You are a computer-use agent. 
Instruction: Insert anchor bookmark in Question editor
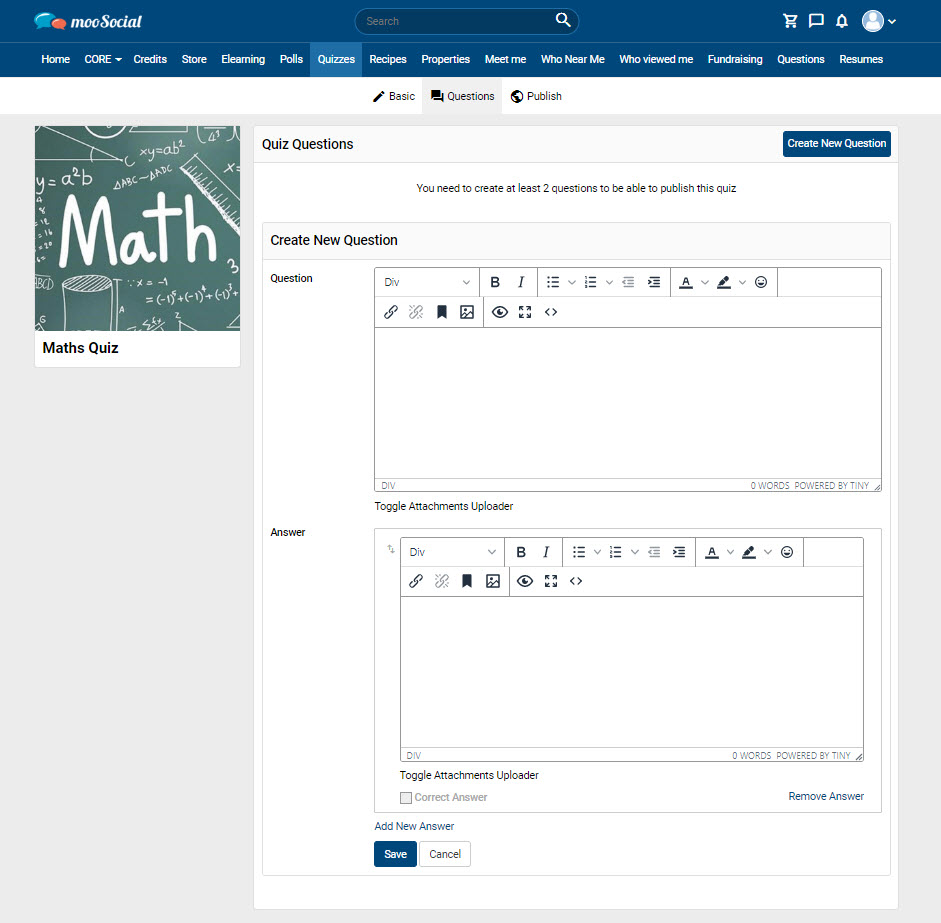(x=442, y=312)
